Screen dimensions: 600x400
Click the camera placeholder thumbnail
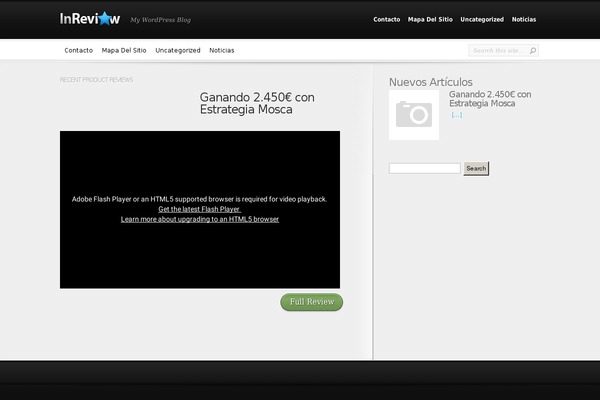tap(414, 115)
